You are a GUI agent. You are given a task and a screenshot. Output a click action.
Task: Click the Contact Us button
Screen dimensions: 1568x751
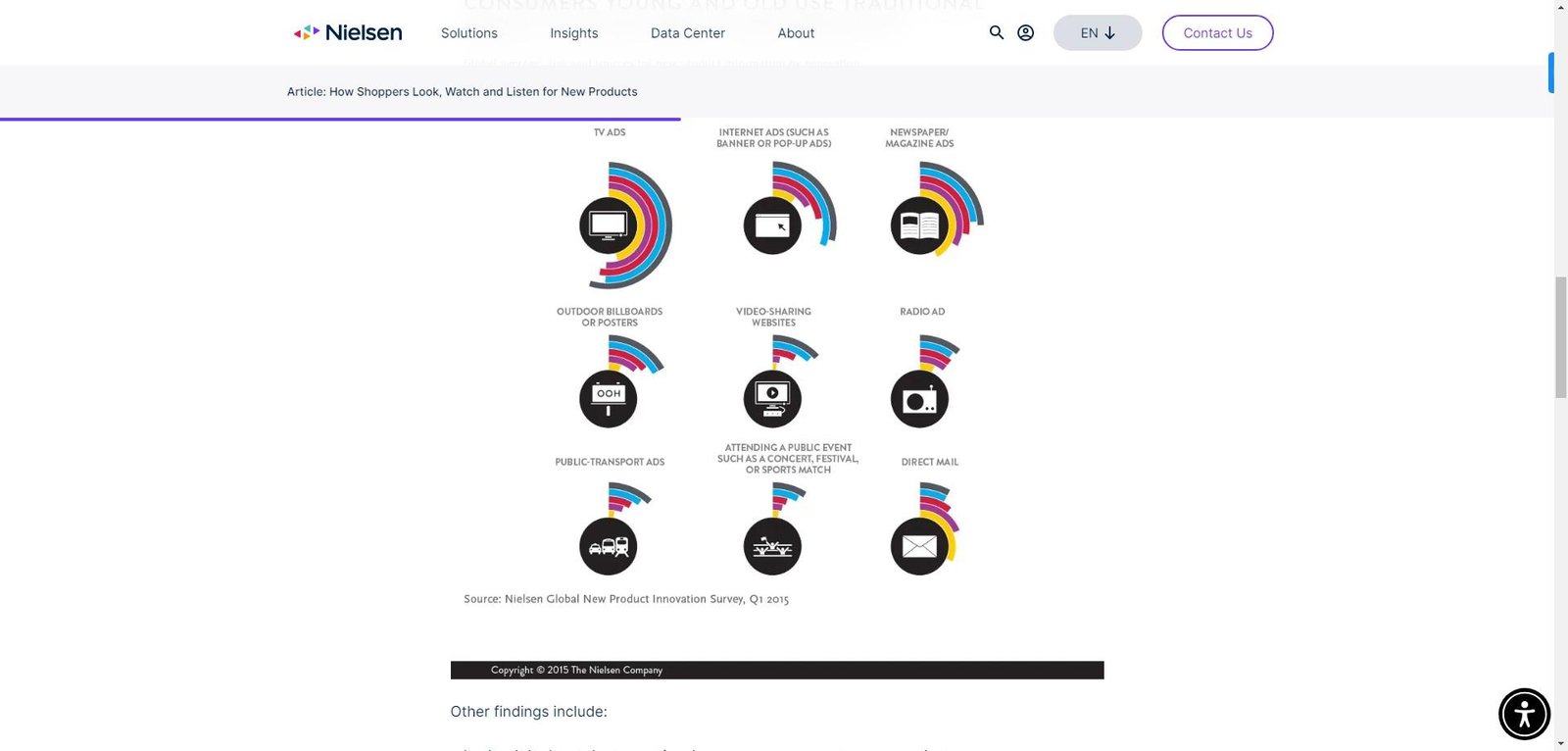[x=1218, y=32]
